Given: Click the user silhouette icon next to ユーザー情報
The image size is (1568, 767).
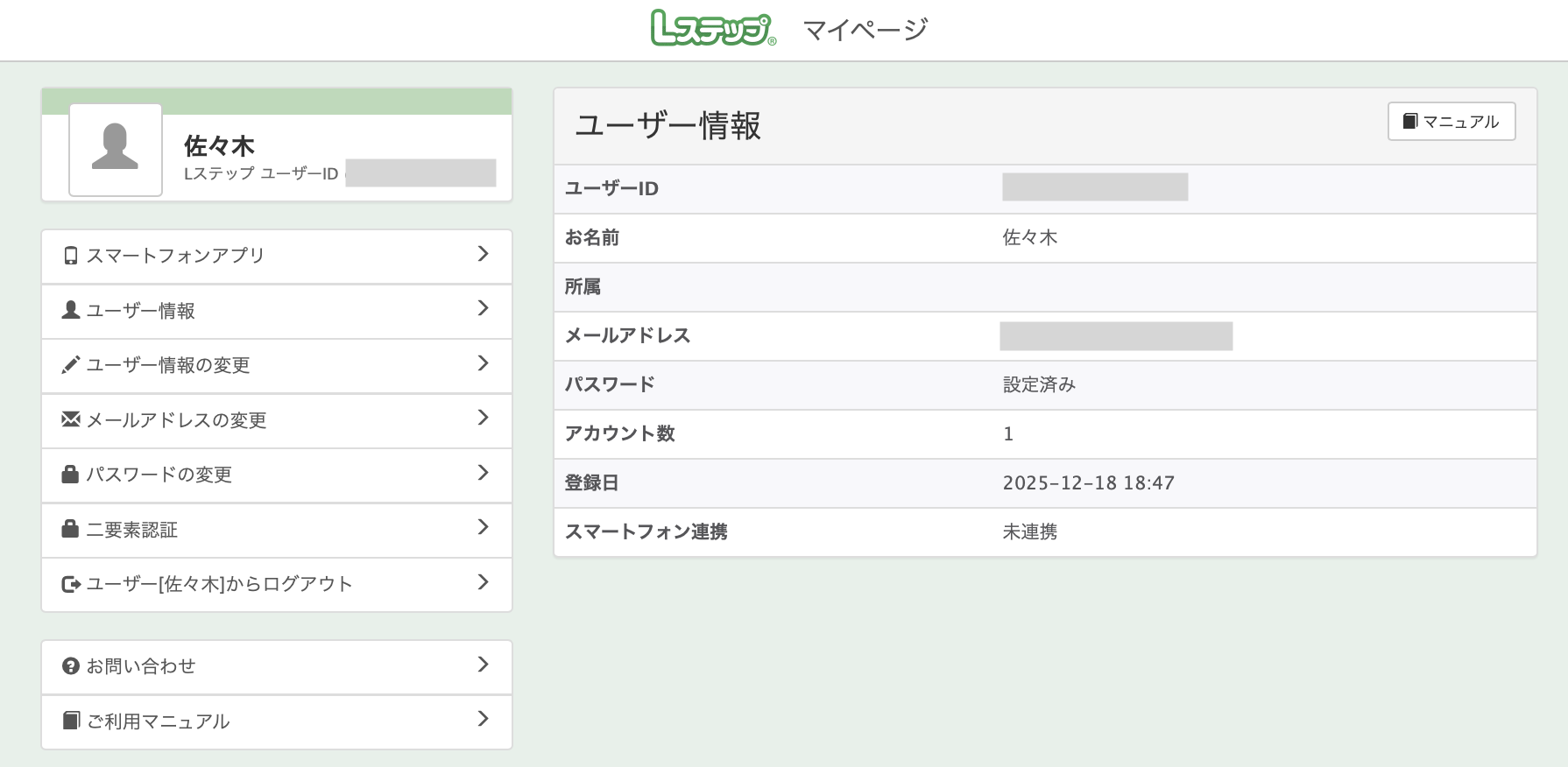Looking at the screenshot, I should point(70,308).
